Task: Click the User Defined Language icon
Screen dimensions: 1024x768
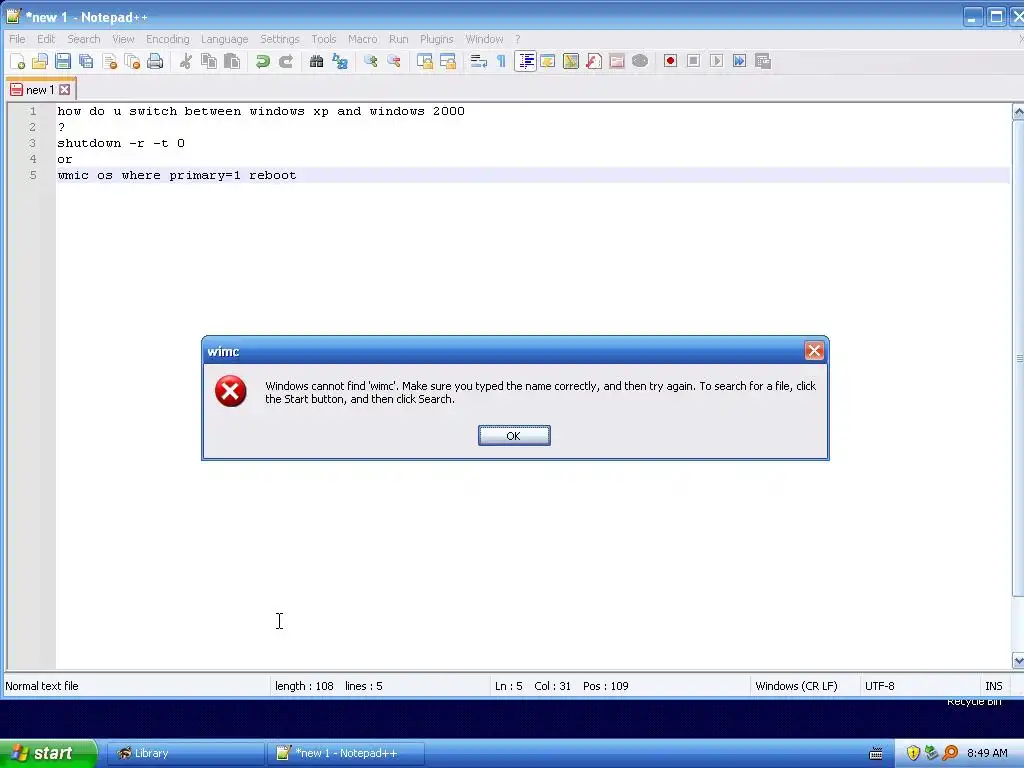Action: coord(548,61)
